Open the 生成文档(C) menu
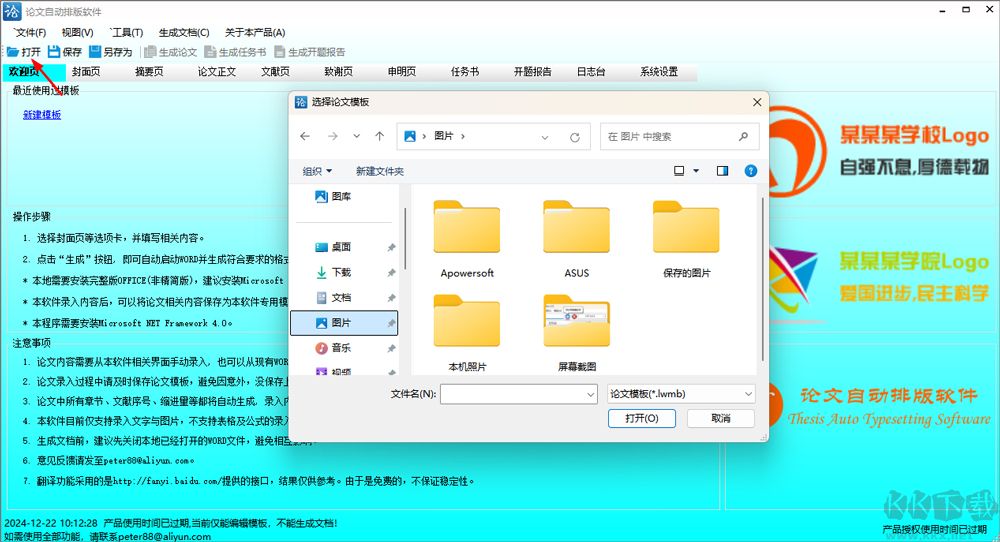 [184, 32]
